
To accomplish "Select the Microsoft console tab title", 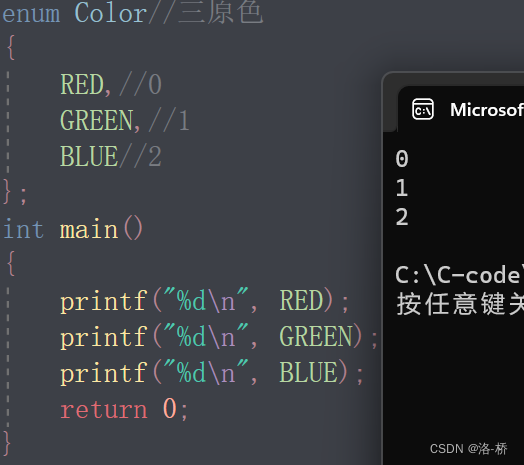I will (487, 110).
